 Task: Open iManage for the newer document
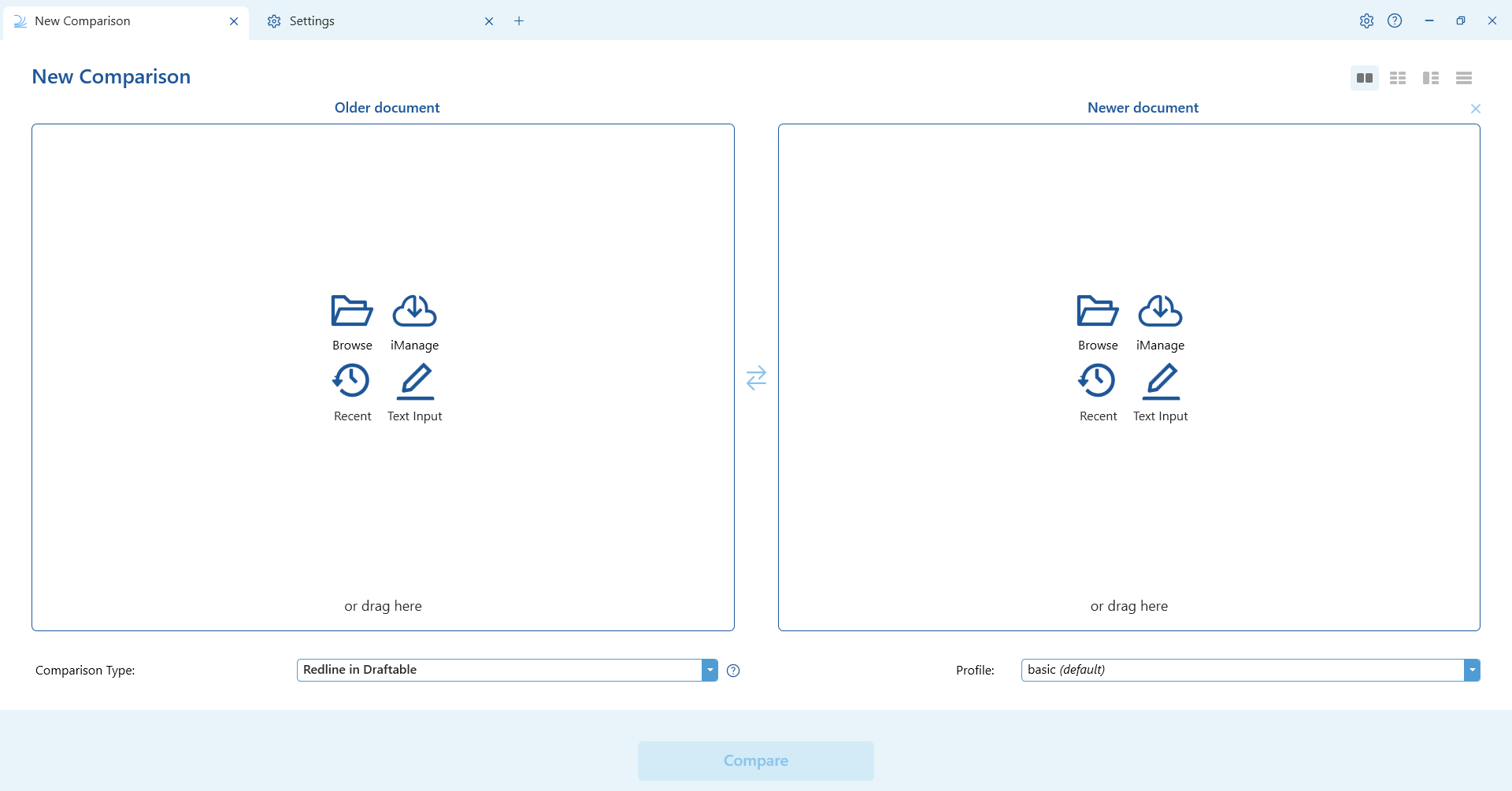[x=1160, y=322]
